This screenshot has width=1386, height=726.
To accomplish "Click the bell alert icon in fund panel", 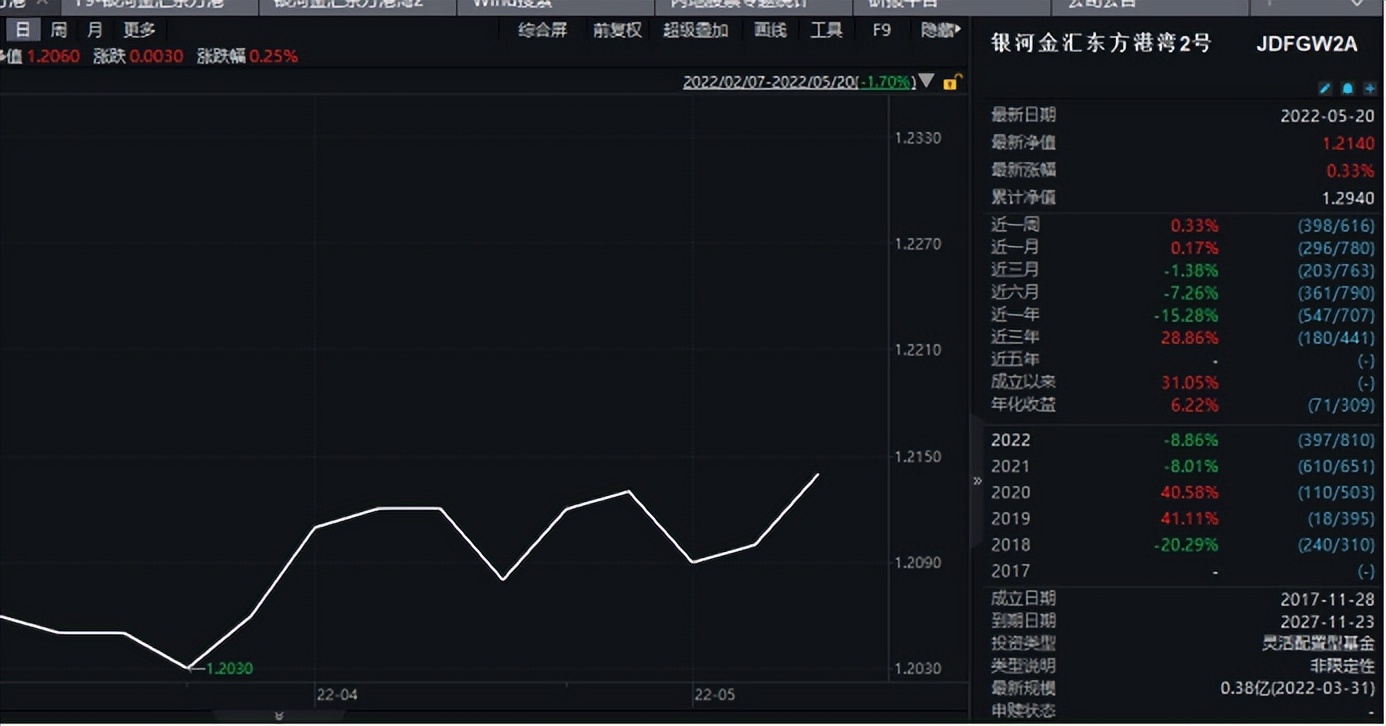I will (x=1347, y=88).
